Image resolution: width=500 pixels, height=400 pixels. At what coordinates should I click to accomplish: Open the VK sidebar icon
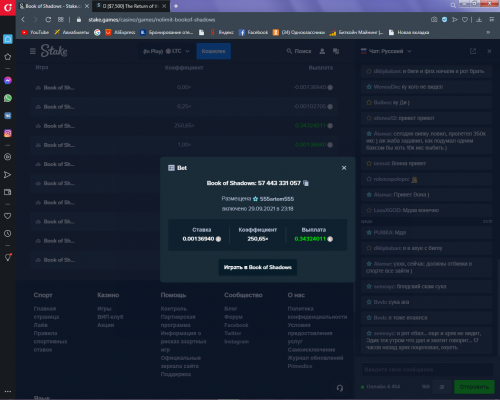click(x=8, y=116)
